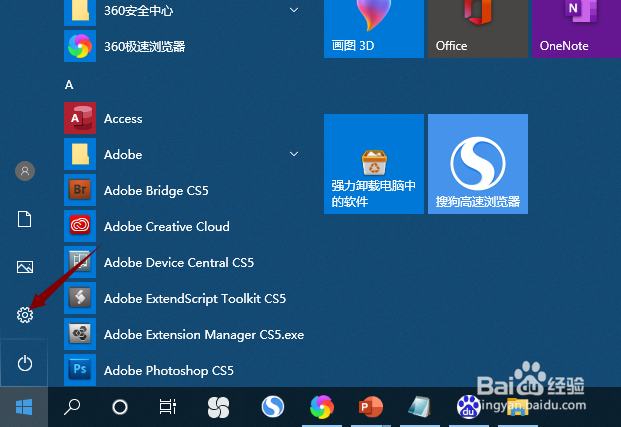Open 搜狗高速浏览器 tile

(478, 164)
